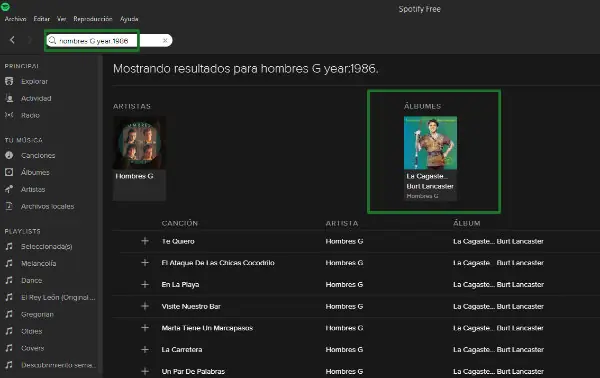Go to Álbumes in Tu Música
Screen dimensions: 600x378
(35, 172)
